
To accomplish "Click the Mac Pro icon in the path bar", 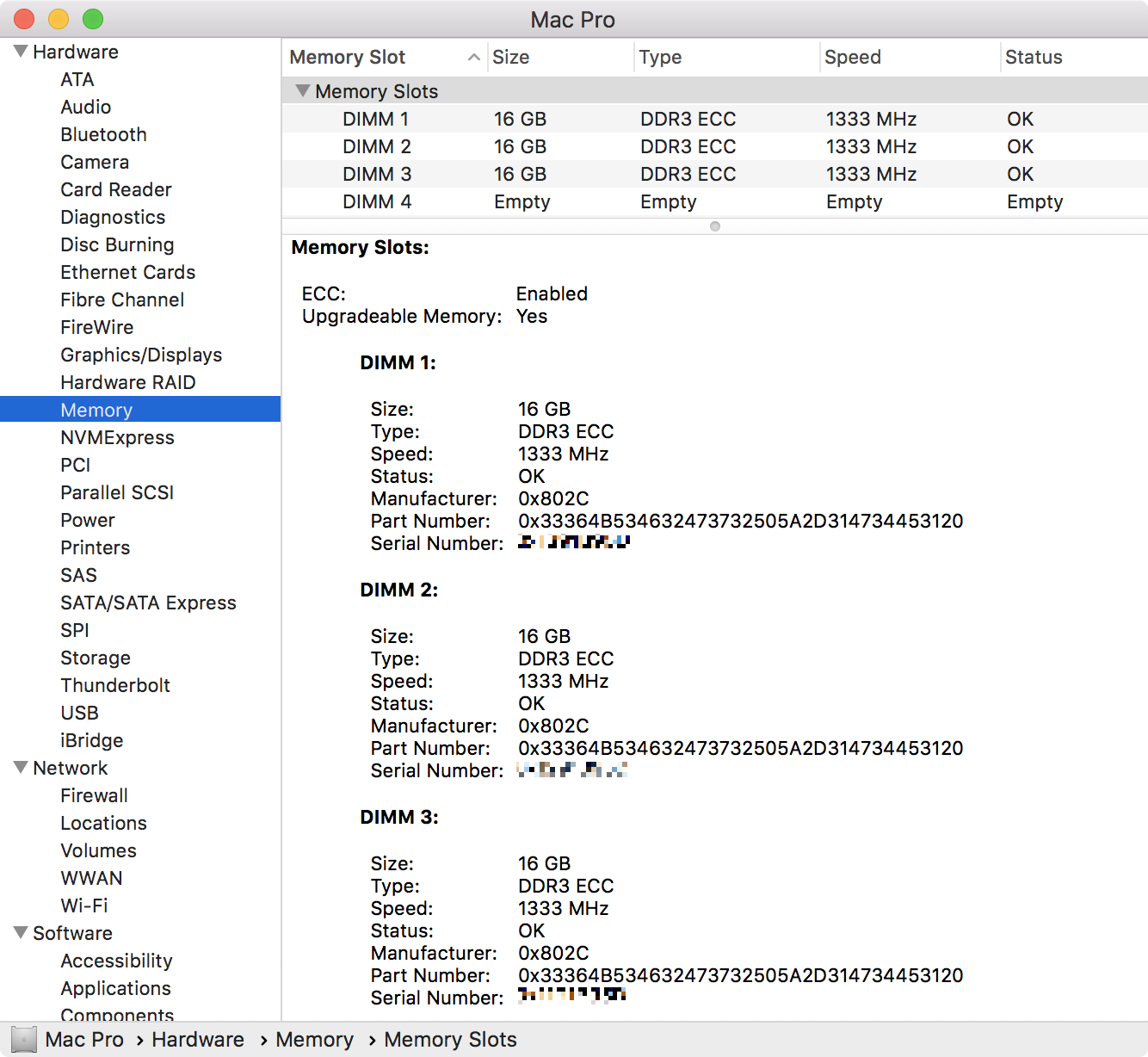I will tap(24, 1039).
